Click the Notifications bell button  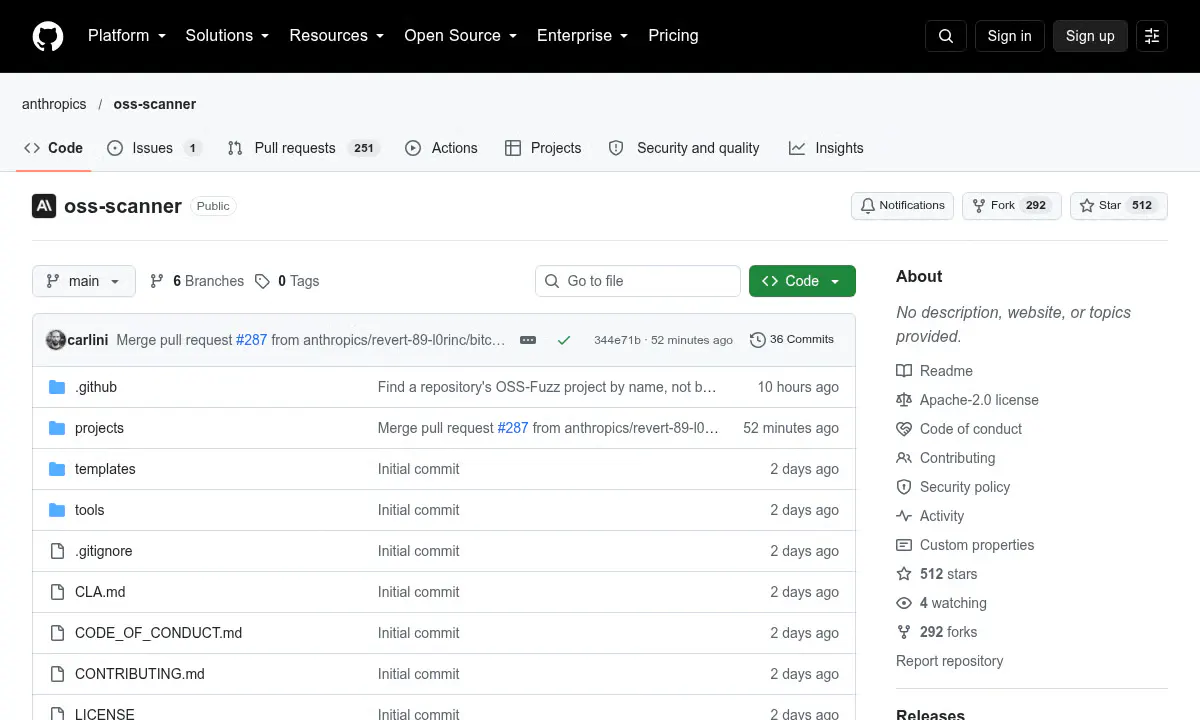(x=902, y=206)
